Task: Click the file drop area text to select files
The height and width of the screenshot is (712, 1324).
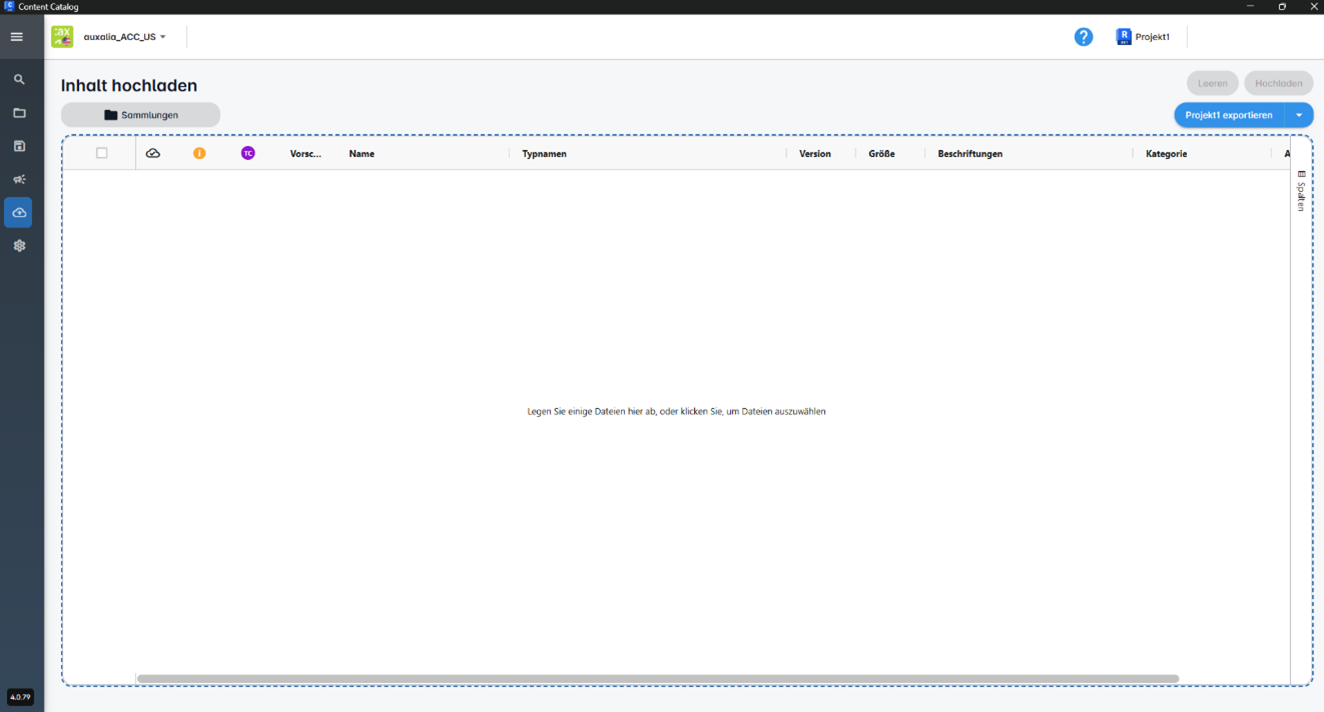Action: [x=676, y=411]
